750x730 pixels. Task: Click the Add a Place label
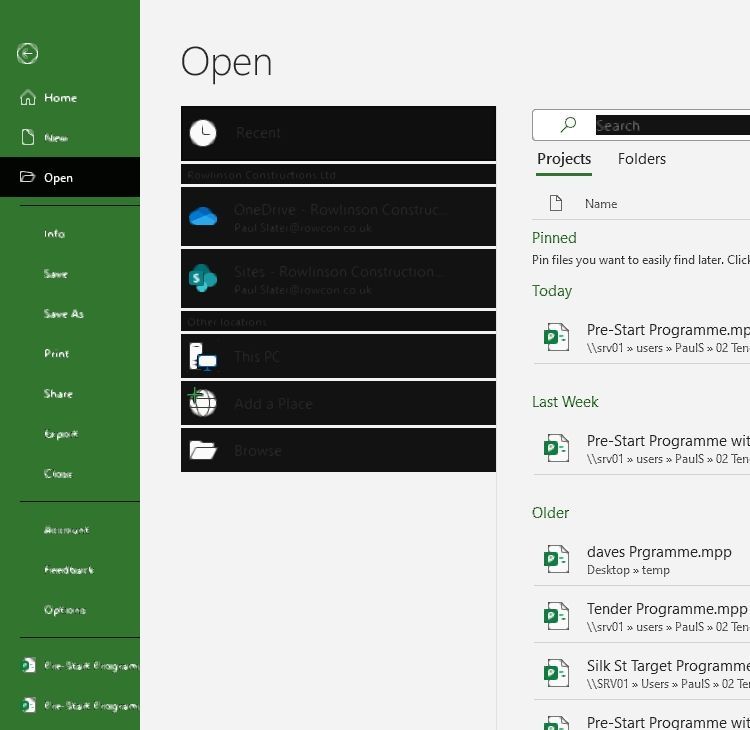(x=273, y=404)
